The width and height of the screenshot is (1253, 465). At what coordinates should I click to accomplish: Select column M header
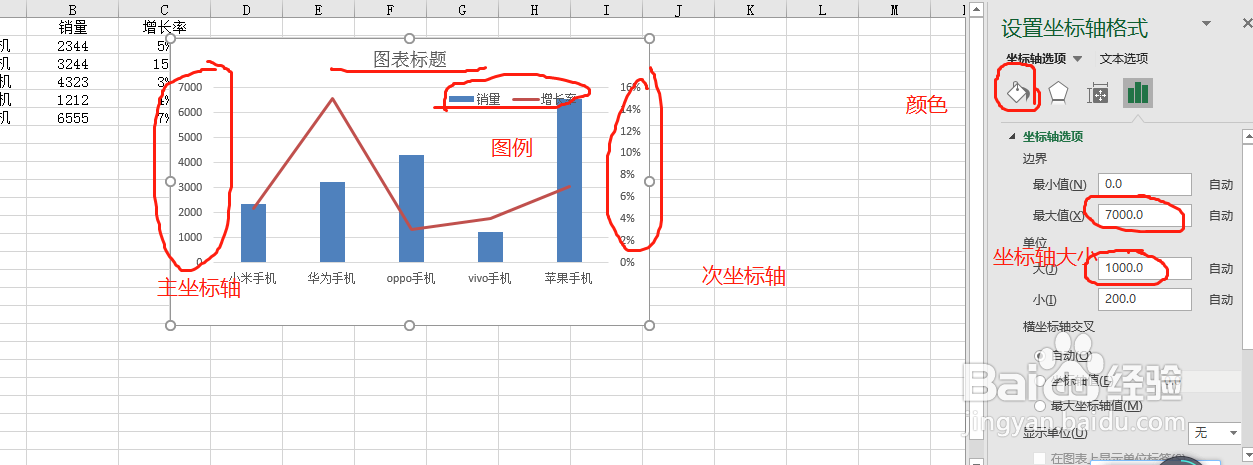point(893,9)
